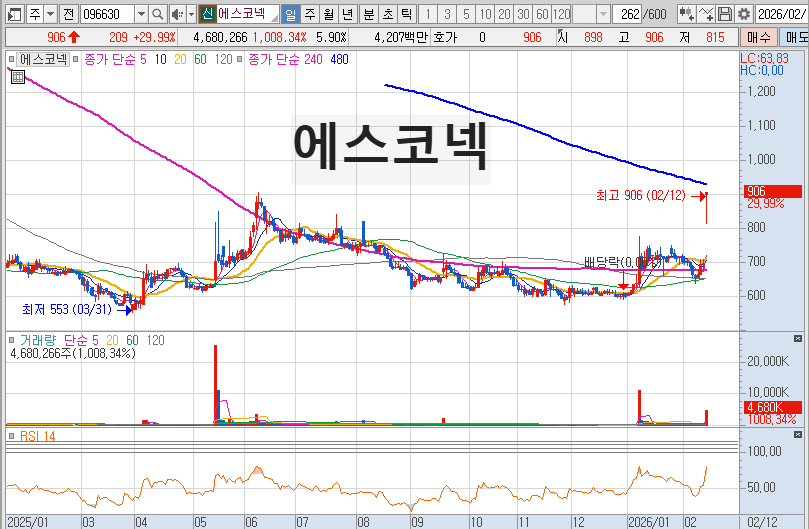
Task: Click the bar count field 262
Action: (627, 14)
